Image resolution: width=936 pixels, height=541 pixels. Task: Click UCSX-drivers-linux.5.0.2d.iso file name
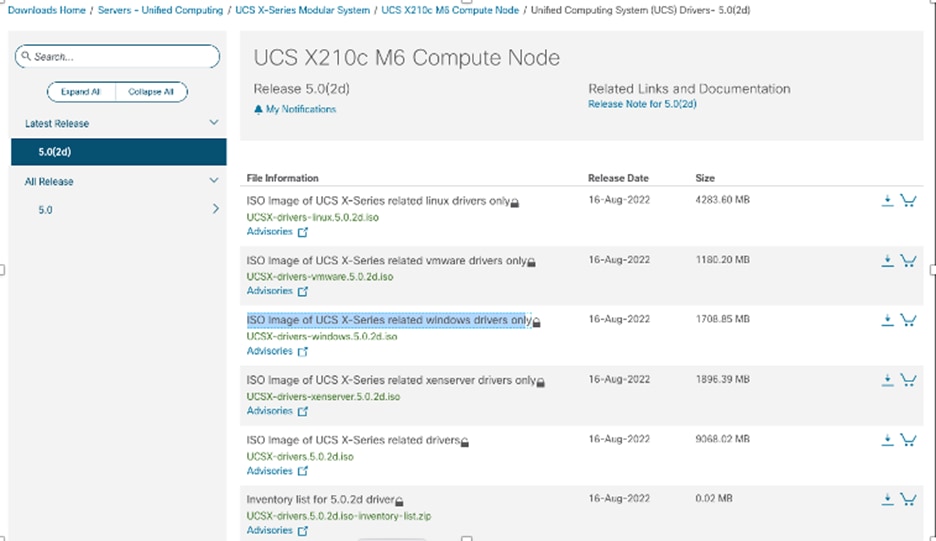pos(312,217)
